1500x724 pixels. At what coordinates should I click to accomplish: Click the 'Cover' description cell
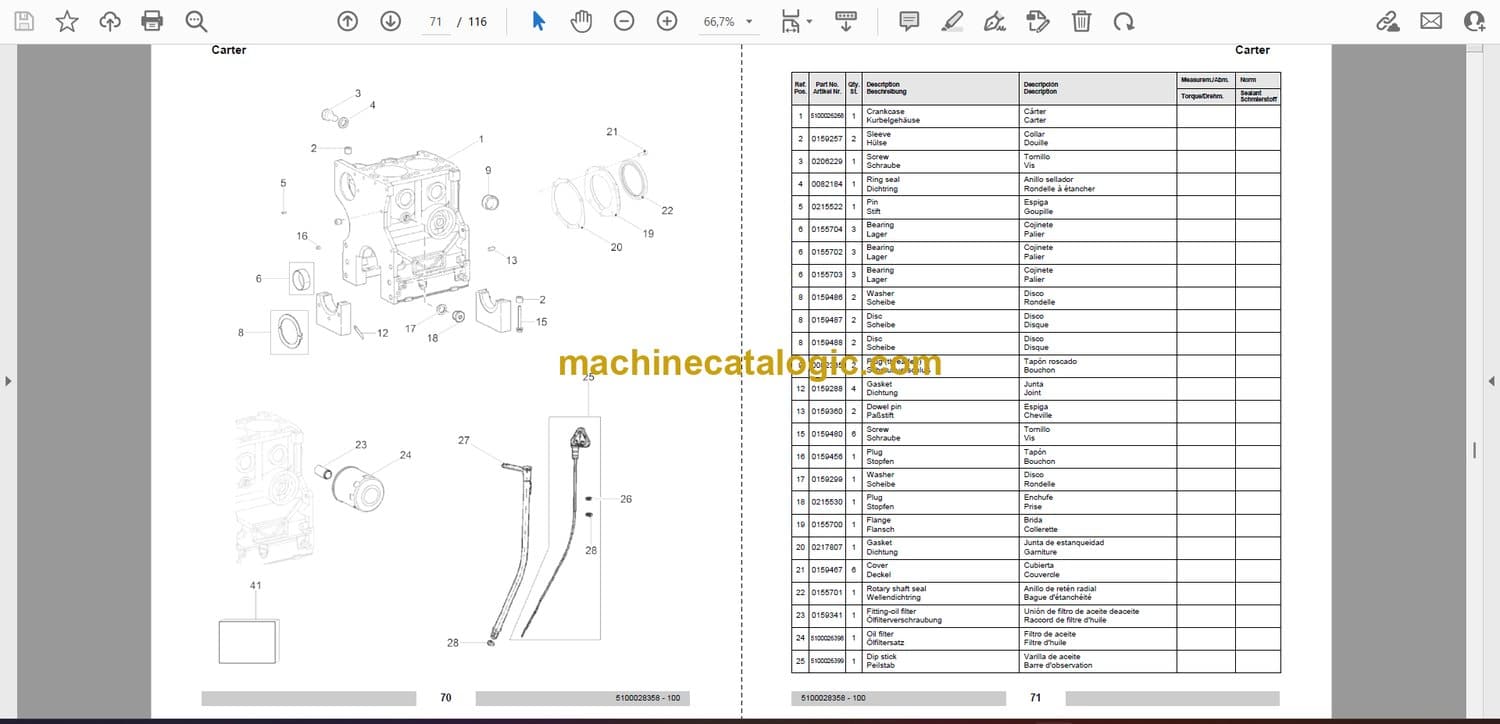coord(940,570)
